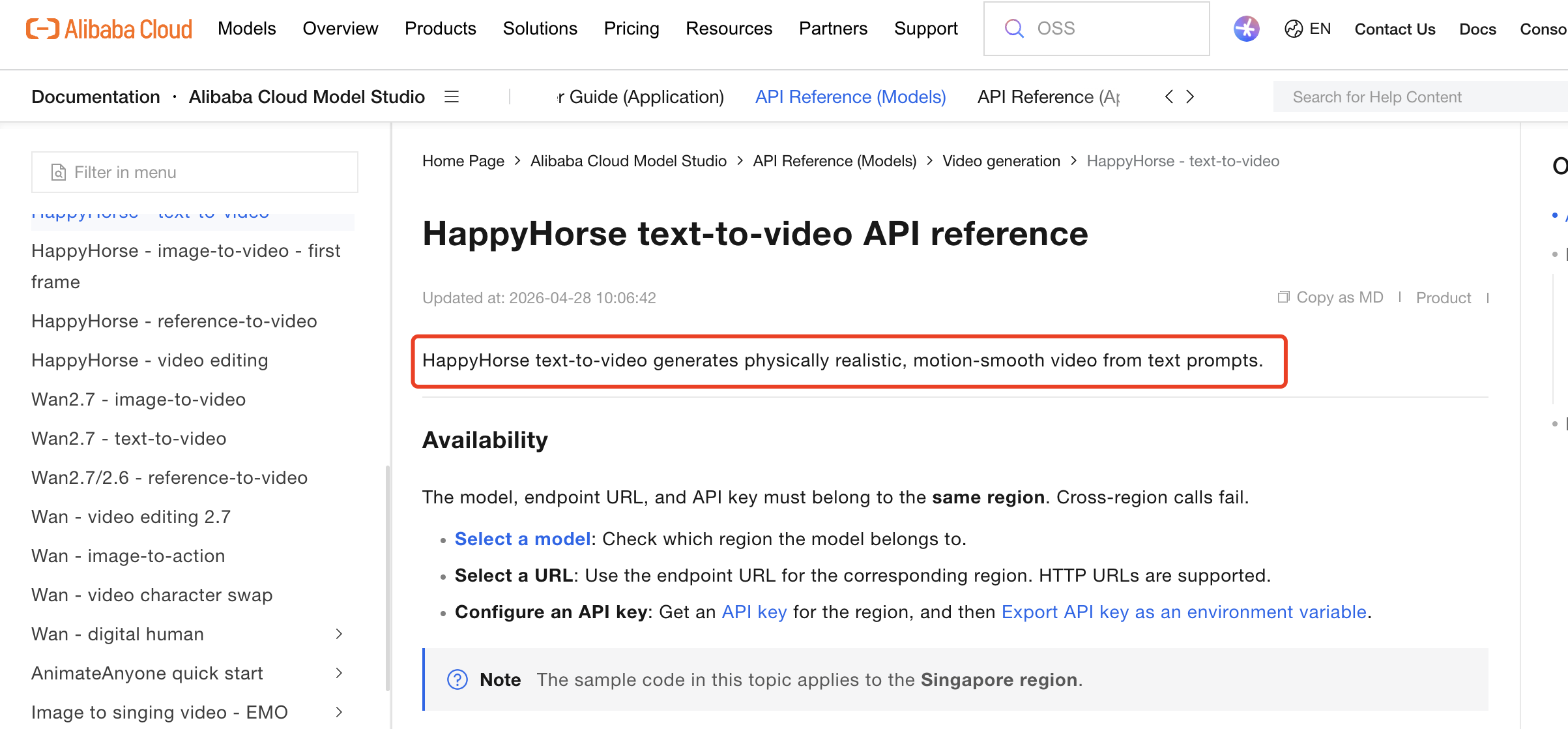This screenshot has height=729, width=1568.
Task: Go to Home Page breadcrumb
Action: (x=463, y=161)
